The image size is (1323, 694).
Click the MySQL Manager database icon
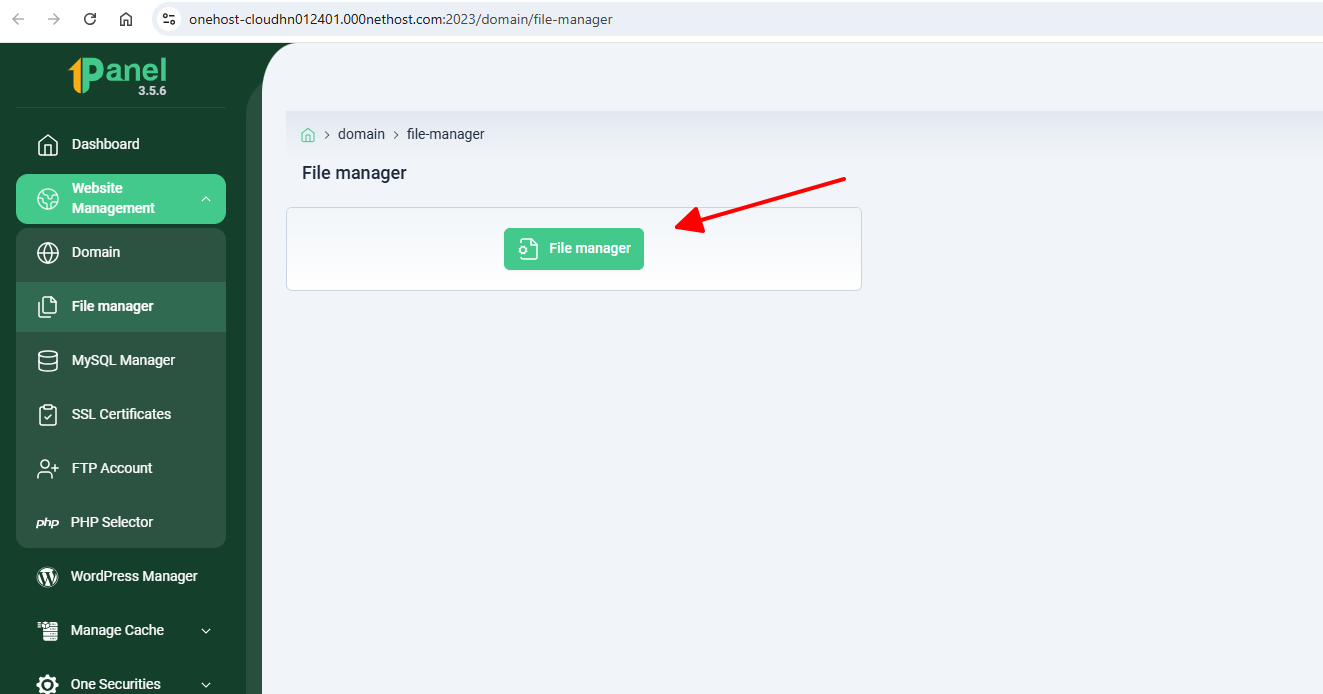pos(47,361)
